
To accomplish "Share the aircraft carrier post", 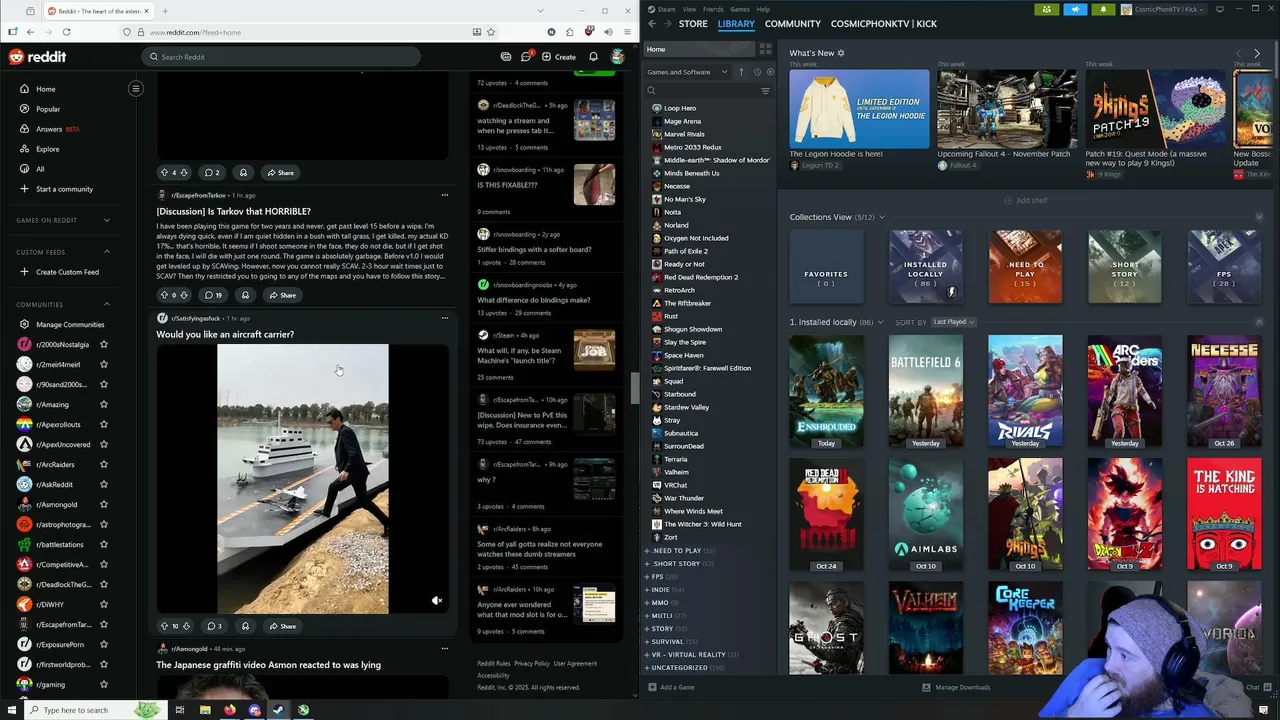I will click(282, 626).
